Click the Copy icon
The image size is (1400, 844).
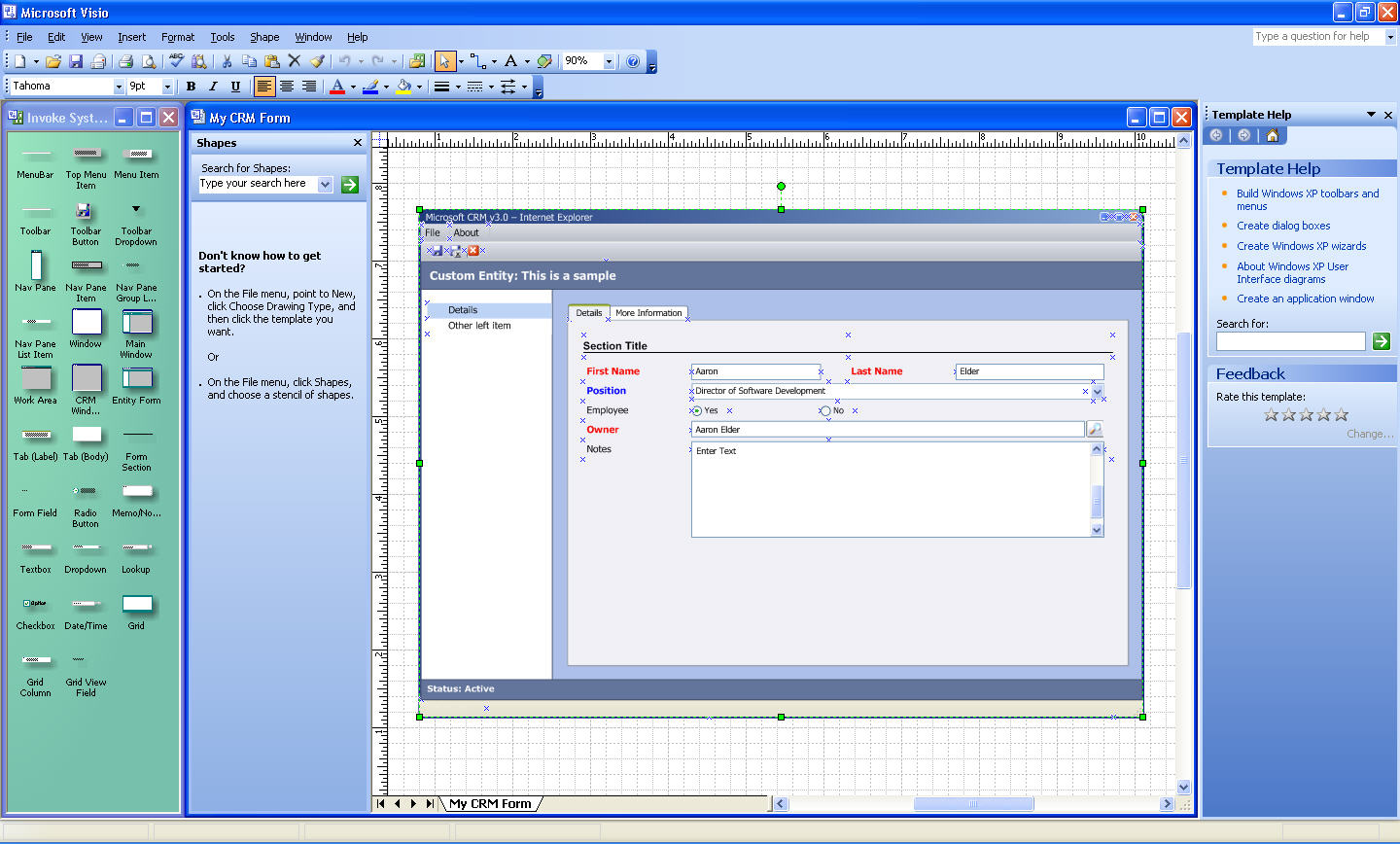pyautogui.click(x=249, y=61)
